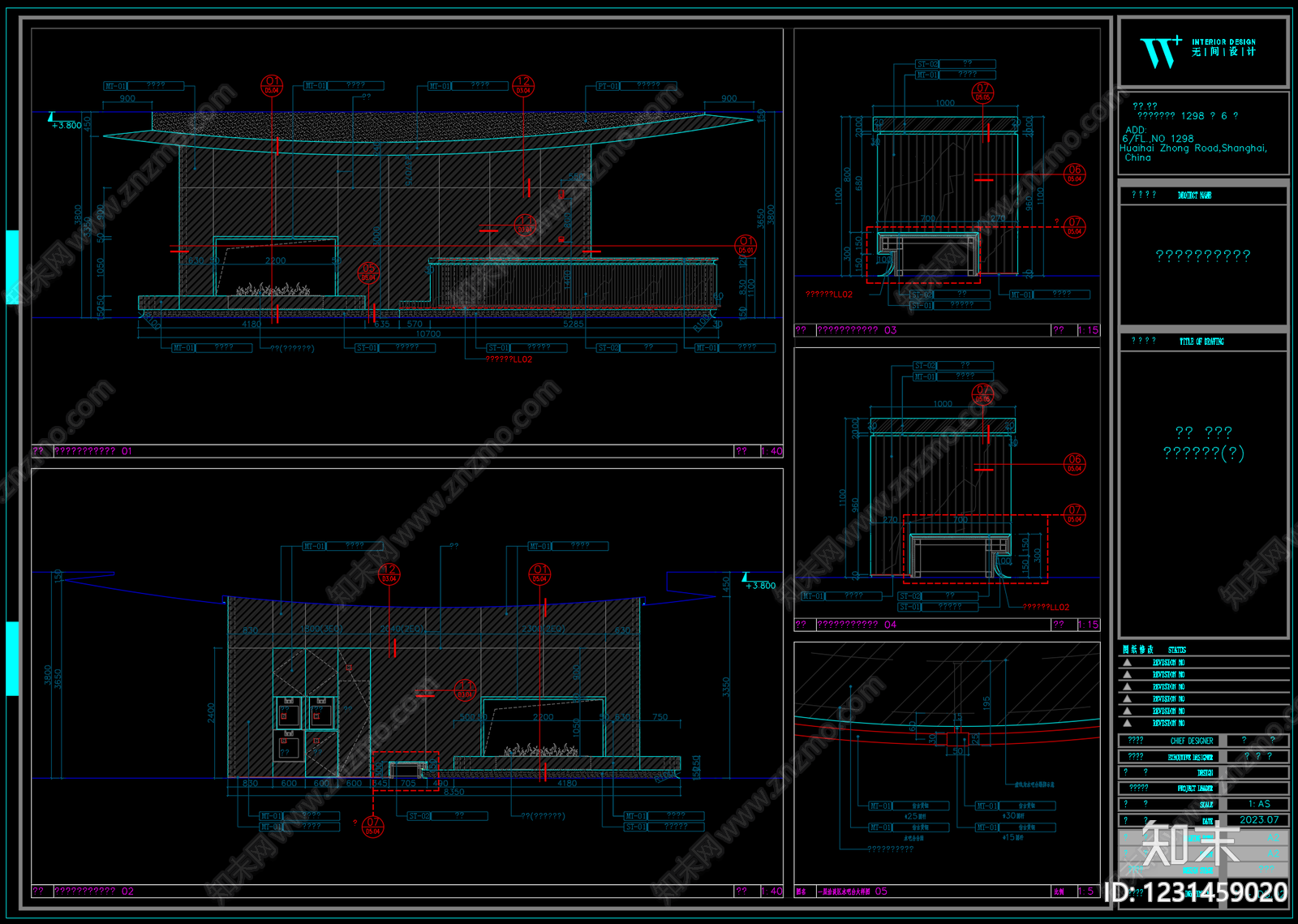Click the revision triangle directly below the STATUS header

click(x=1127, y=663)
